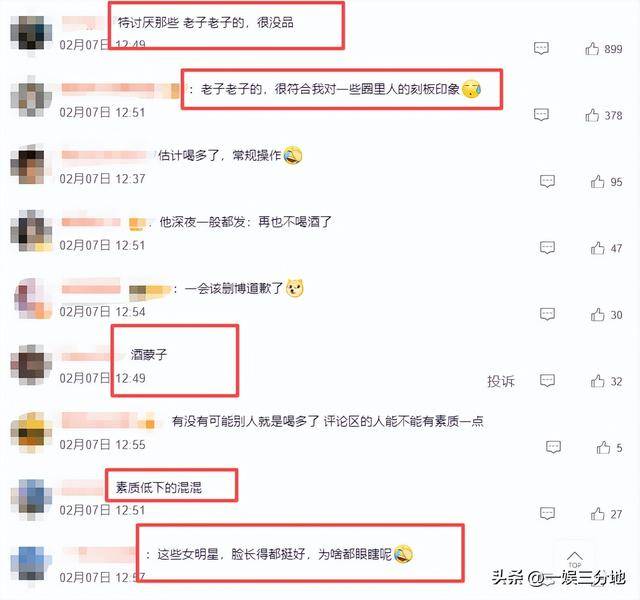Reply to the 素质低下的混混 comment
Viewport: 640px width, 600px height.
point(547,513)
